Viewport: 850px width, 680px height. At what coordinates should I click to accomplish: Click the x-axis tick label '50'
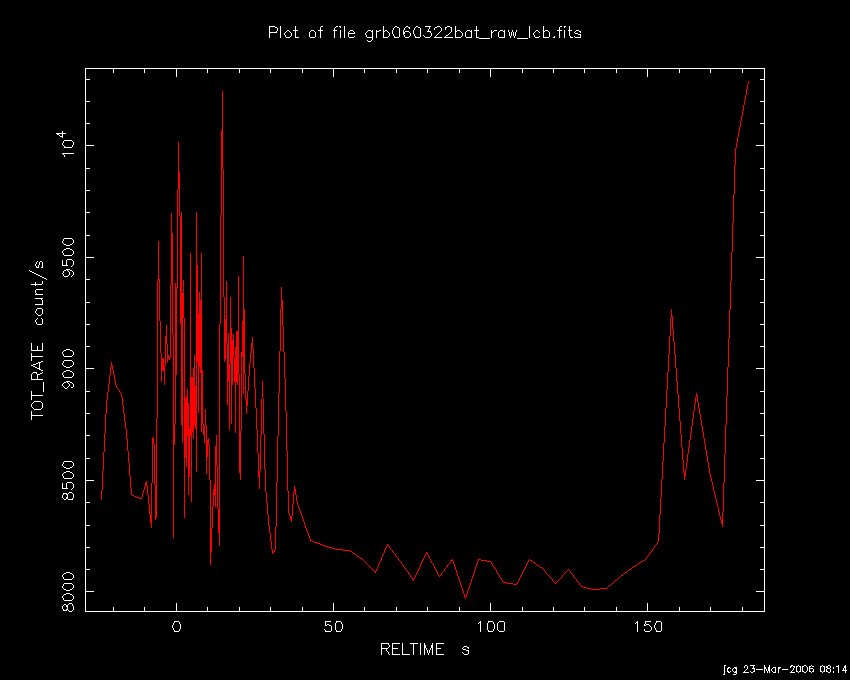[333, 627]
